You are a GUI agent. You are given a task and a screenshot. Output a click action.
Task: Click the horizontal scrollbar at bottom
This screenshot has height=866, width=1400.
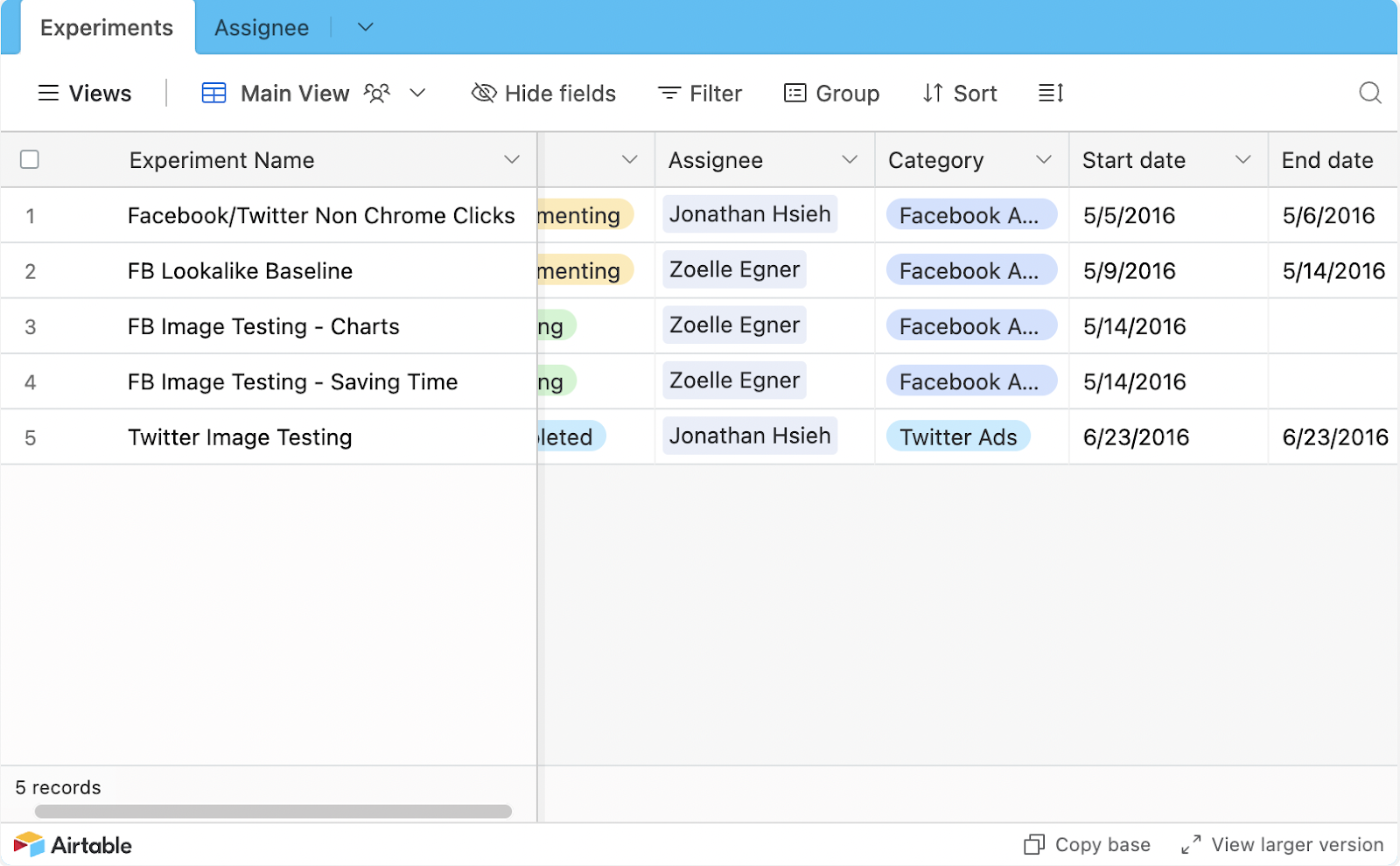click(273, 812)
